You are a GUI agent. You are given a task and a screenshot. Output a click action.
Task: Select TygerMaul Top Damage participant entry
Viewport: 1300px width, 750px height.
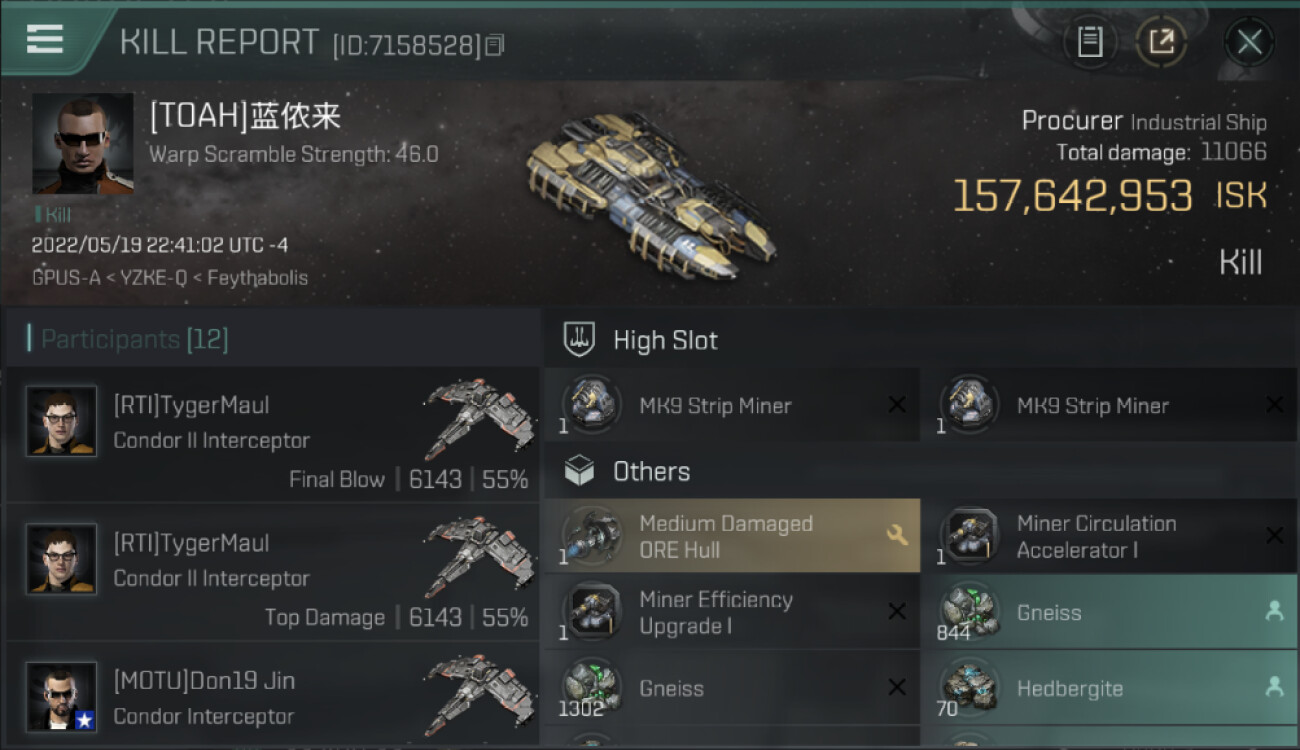click(x=273, y=572)
